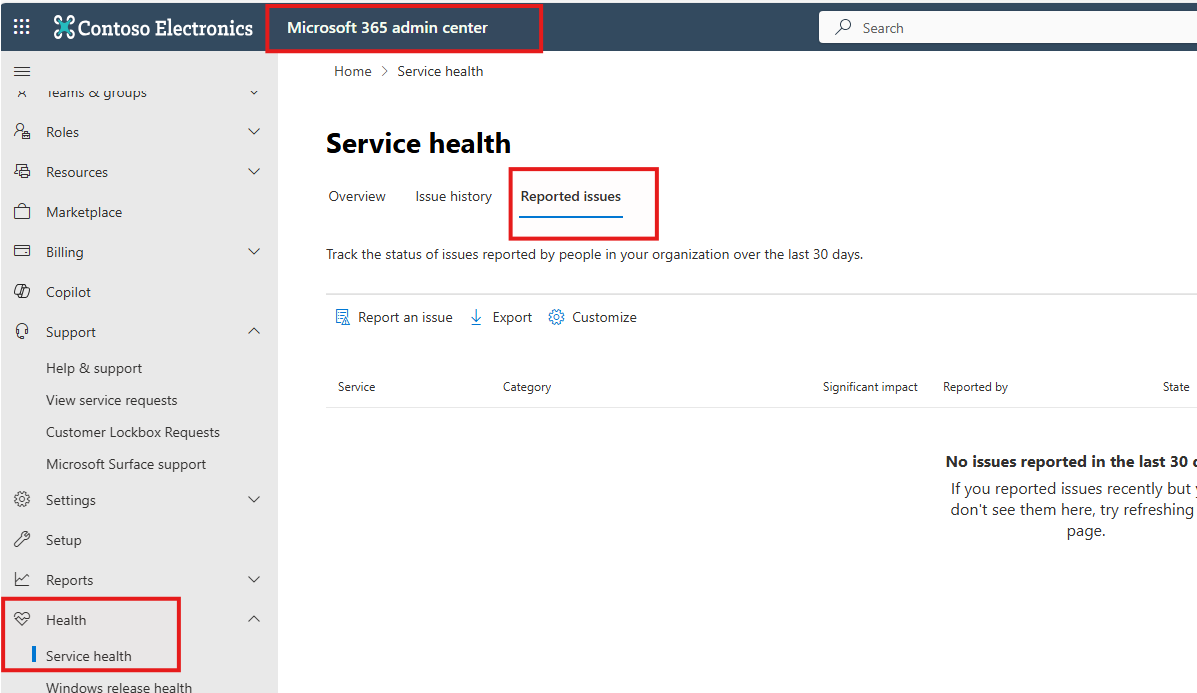Sort by the Category column header
This screenshot has width=1197, height=693.
(x=527, y=387)
